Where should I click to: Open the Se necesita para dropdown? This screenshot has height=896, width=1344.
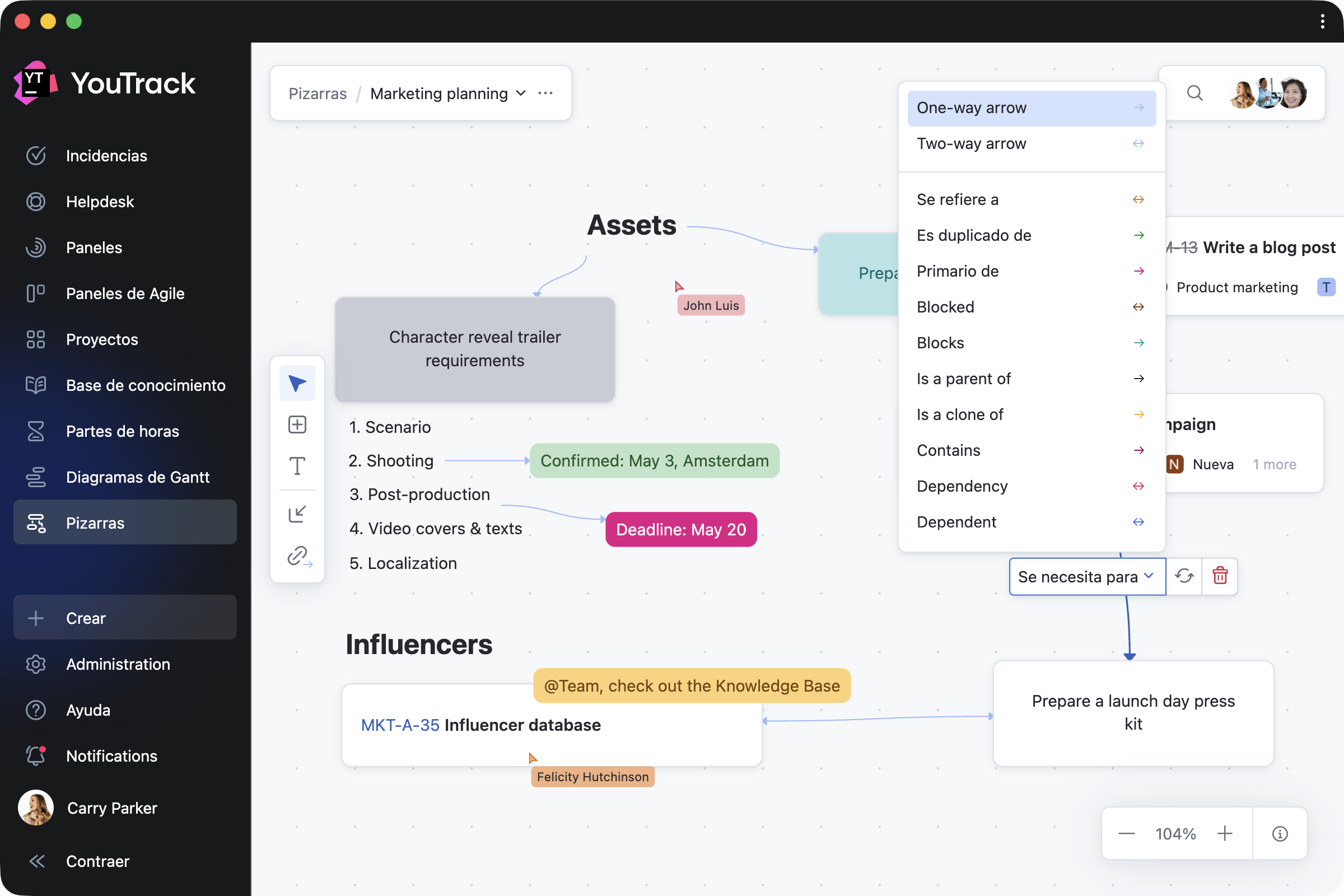tap(1086, 577)
